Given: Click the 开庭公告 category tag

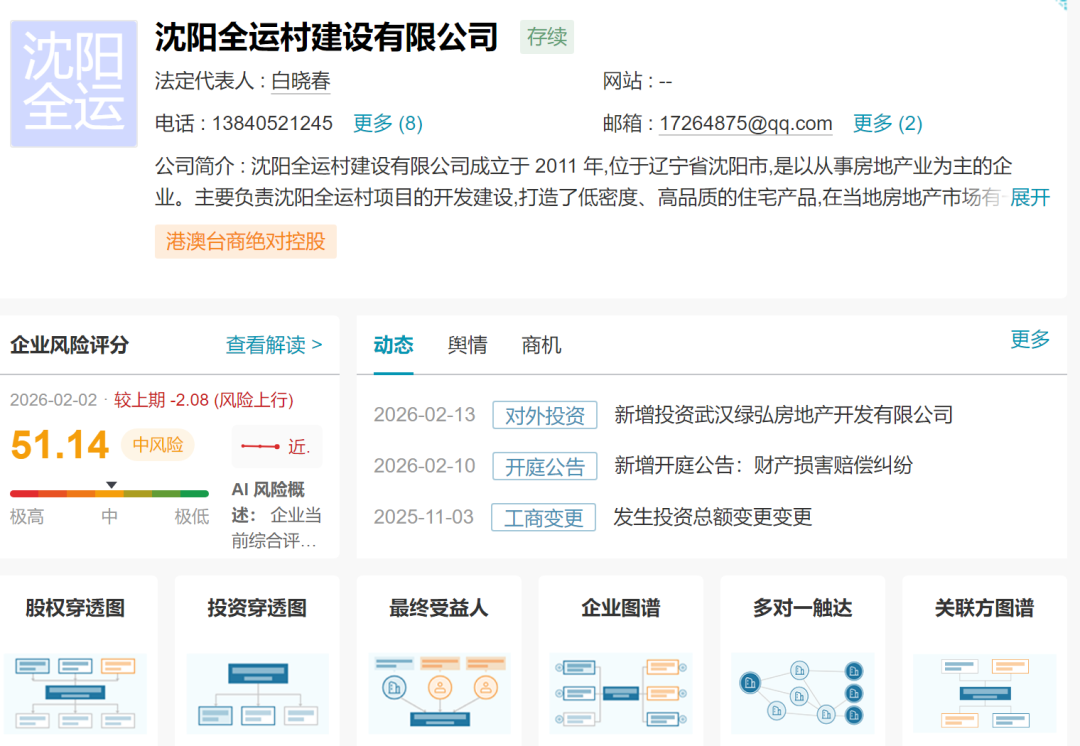Looking at the screenshot, I should click(x=545, y=466).
